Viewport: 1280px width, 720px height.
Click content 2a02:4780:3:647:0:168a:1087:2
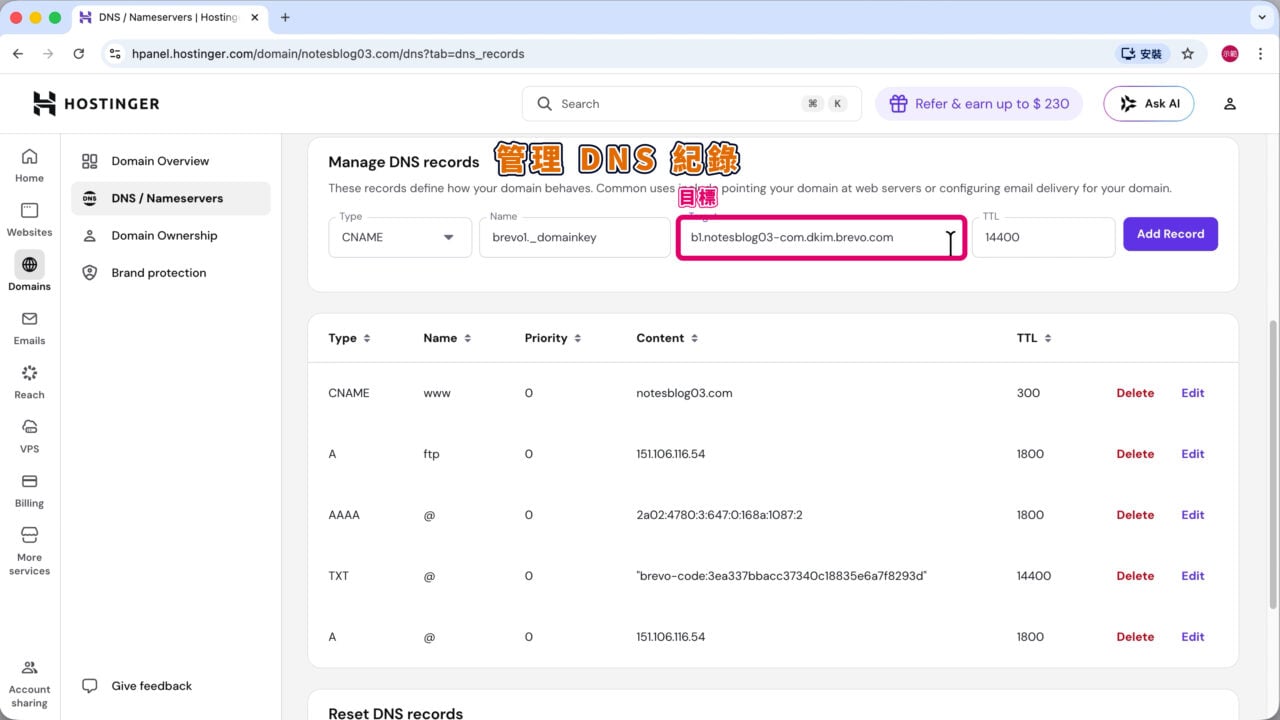pos(719,515)
